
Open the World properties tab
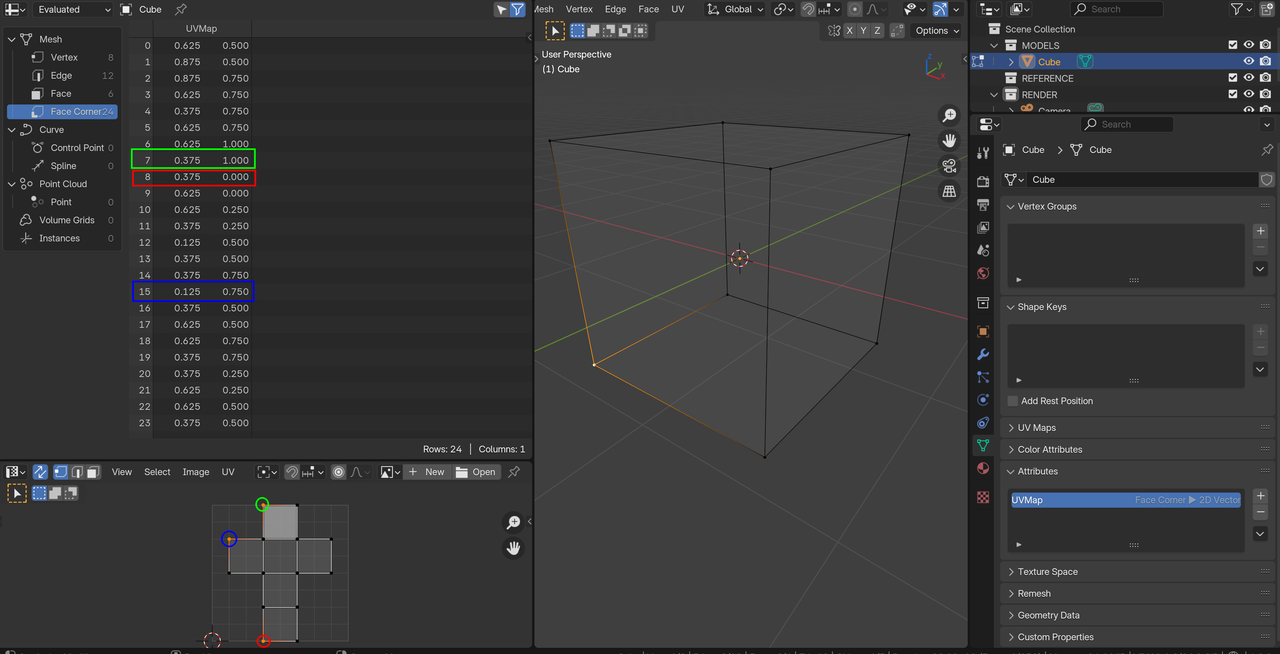(983, 274)
